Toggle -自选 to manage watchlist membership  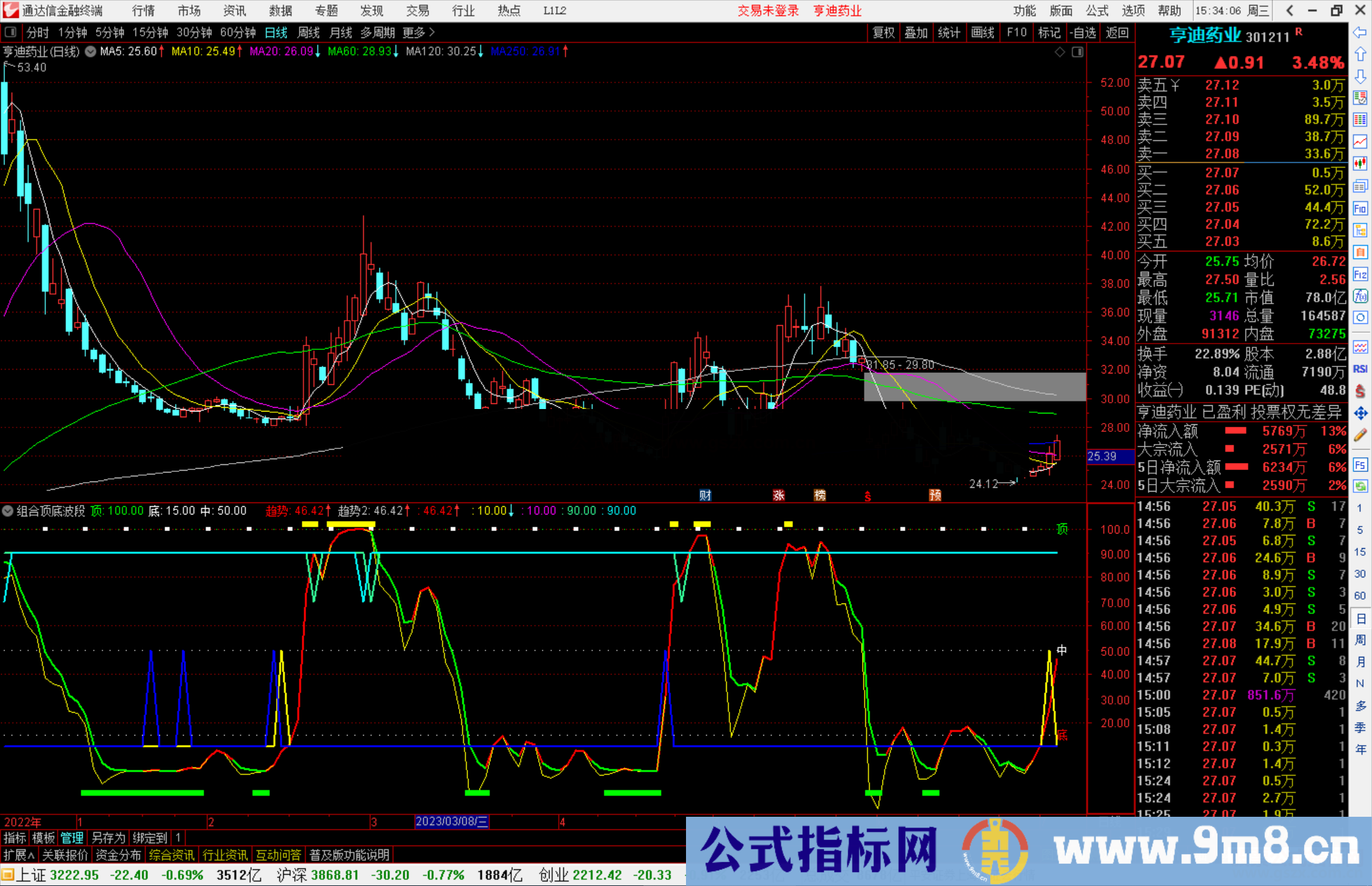coord(1083,32)
